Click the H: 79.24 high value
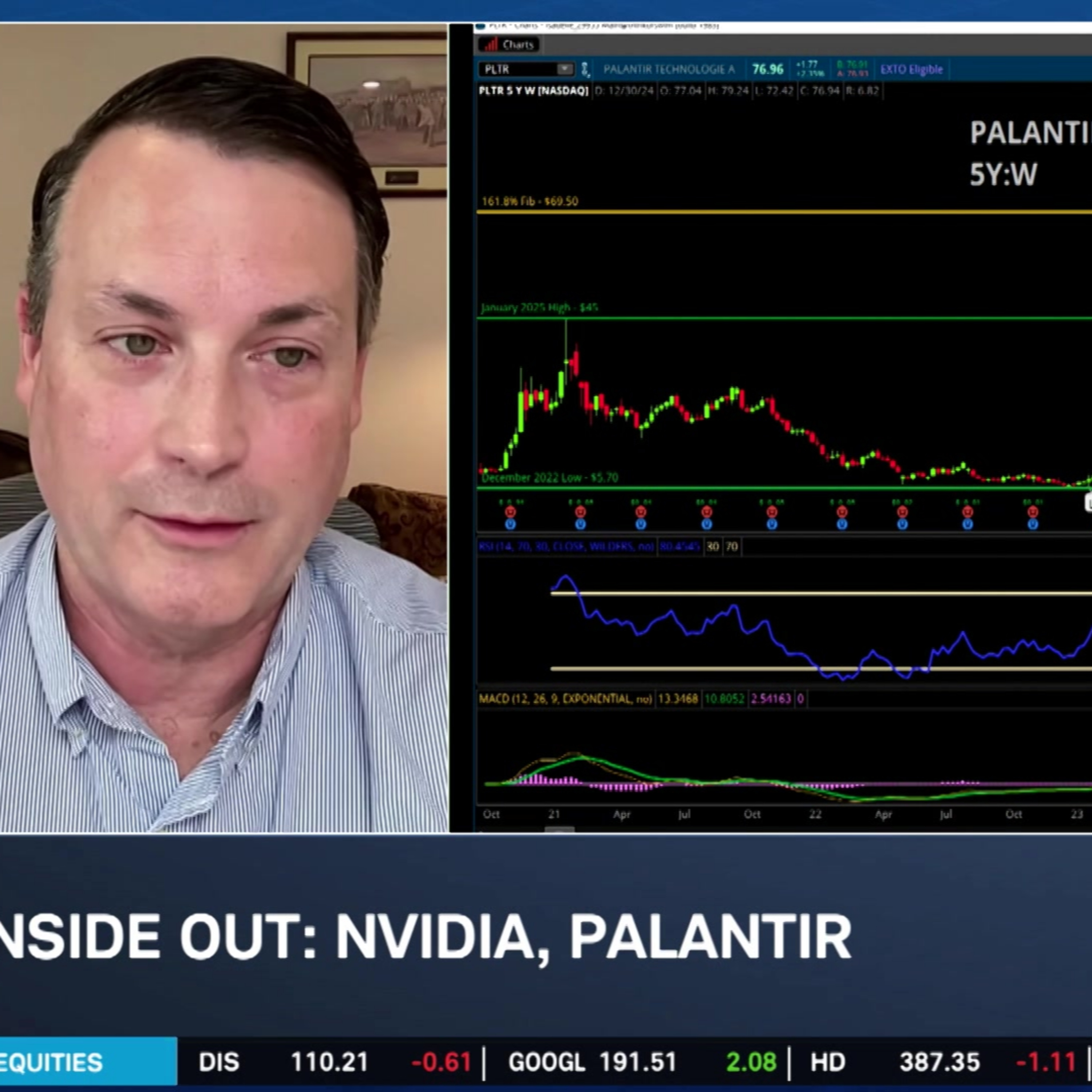1092x1092 pixels. click(728, 91)
